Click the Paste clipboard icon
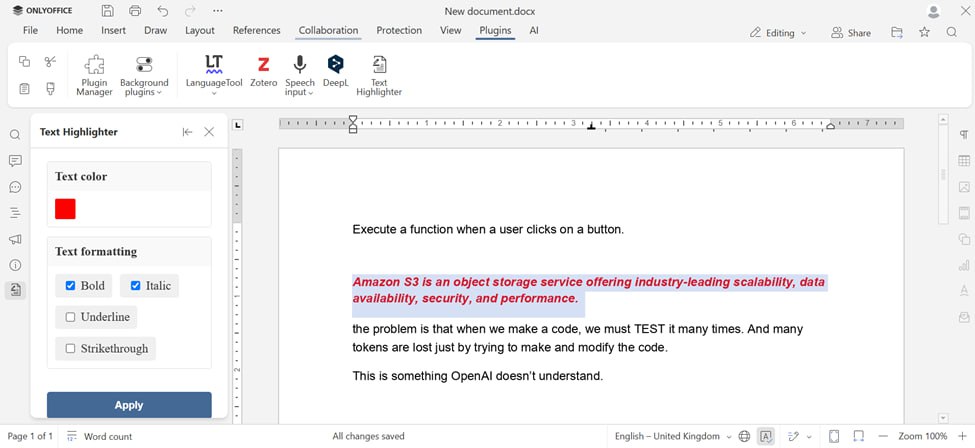 tap(24, 88)
